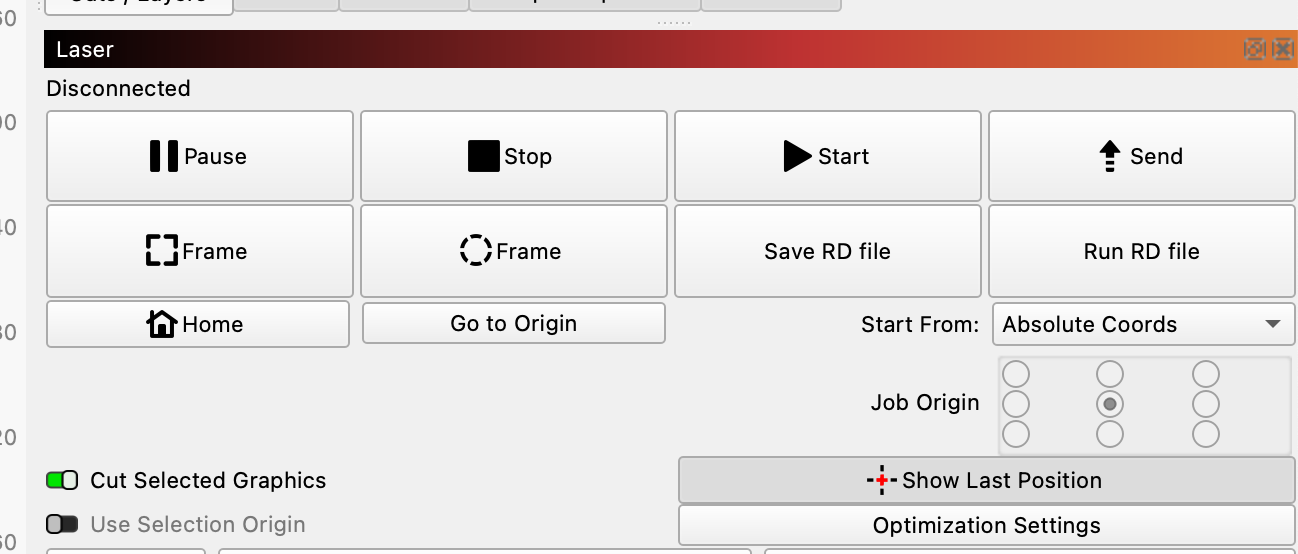Open the Start From dropdown

point(1142,324)
